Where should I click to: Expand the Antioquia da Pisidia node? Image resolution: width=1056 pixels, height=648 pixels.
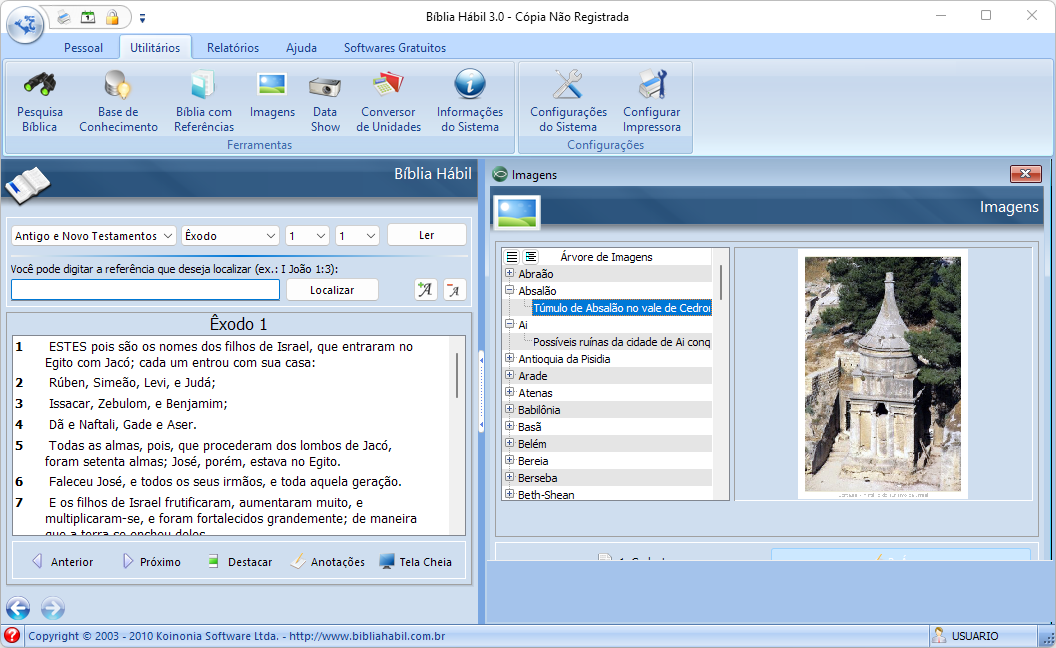(x=510, y=358)
